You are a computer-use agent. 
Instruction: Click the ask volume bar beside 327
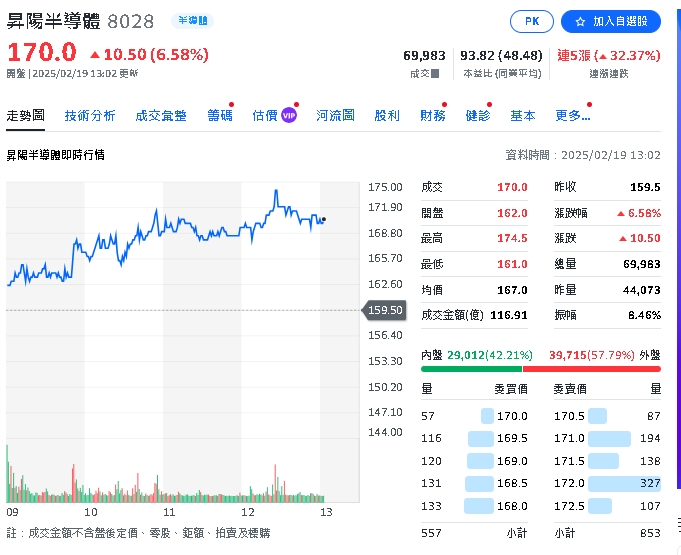(624, 483)
